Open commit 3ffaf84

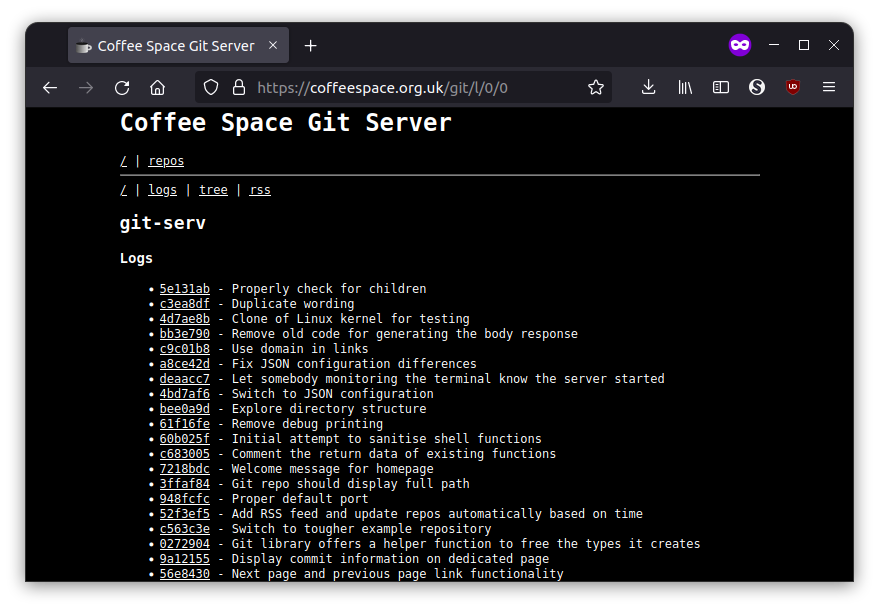point(184,484)
